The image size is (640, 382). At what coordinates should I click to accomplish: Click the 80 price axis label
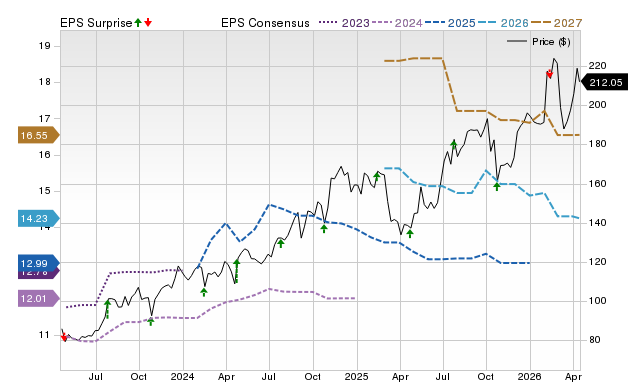pos(595,340)
